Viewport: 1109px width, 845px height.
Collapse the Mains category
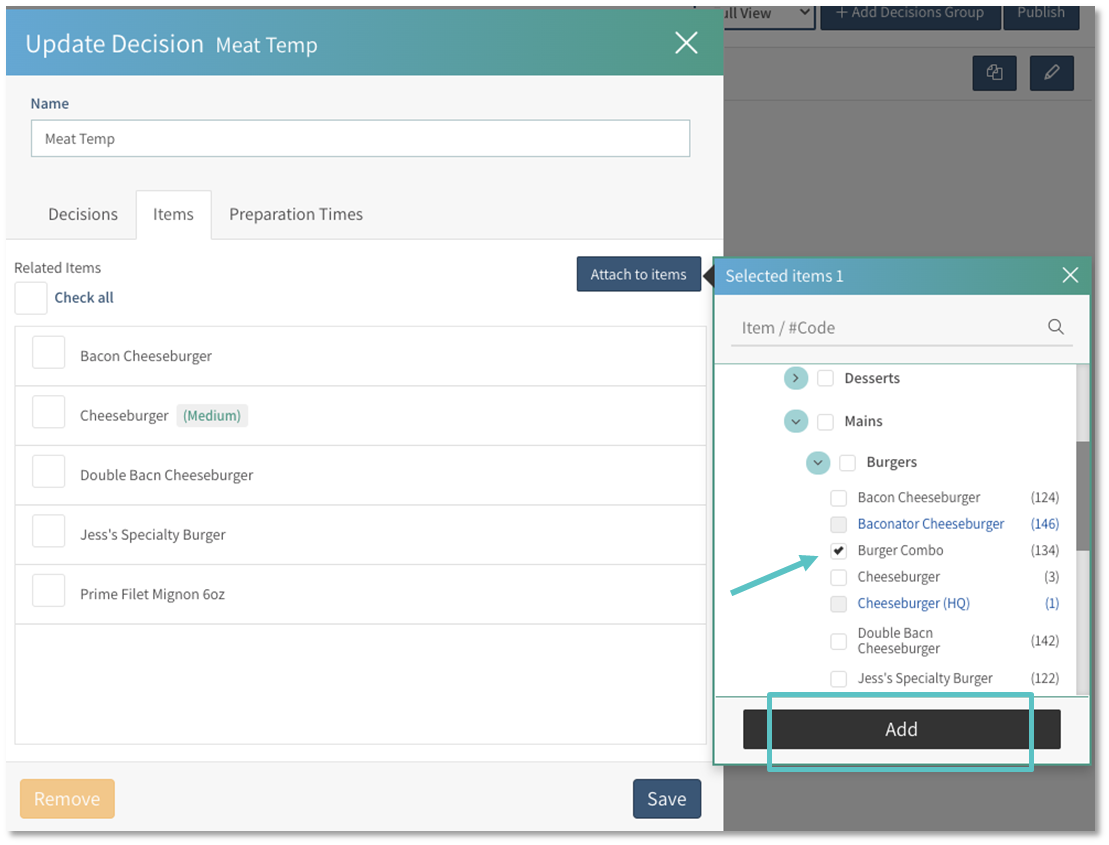[x=796, y=421]
